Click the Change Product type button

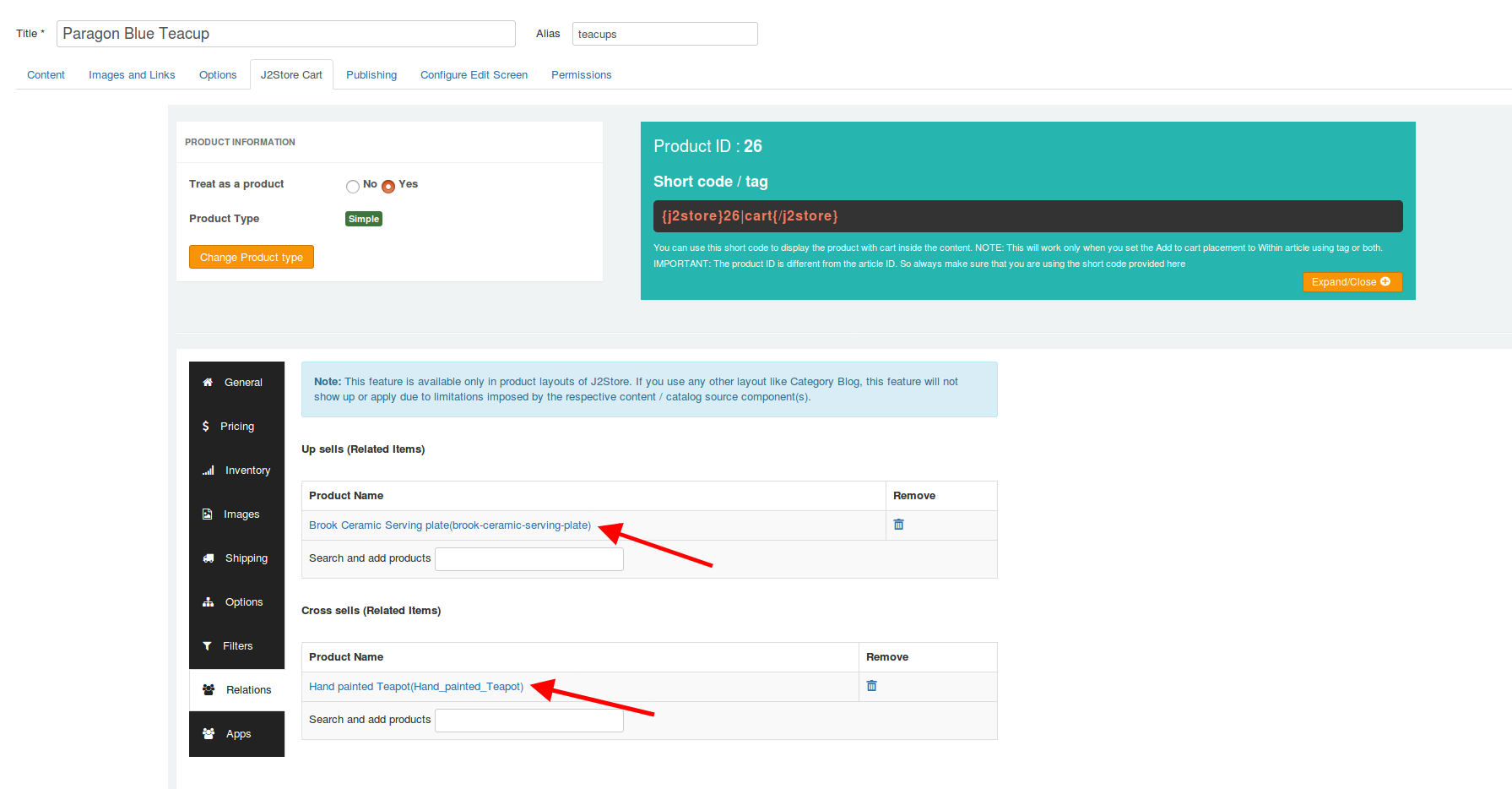coord(251,257)
